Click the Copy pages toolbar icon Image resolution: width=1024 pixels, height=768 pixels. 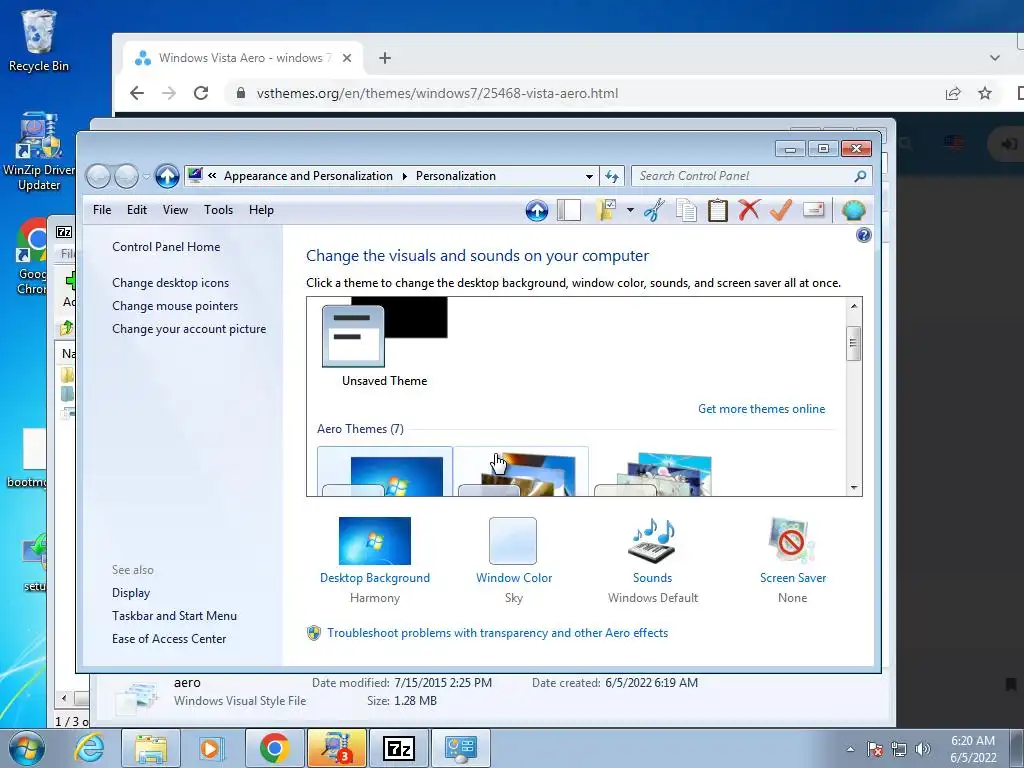pos(686,210)
